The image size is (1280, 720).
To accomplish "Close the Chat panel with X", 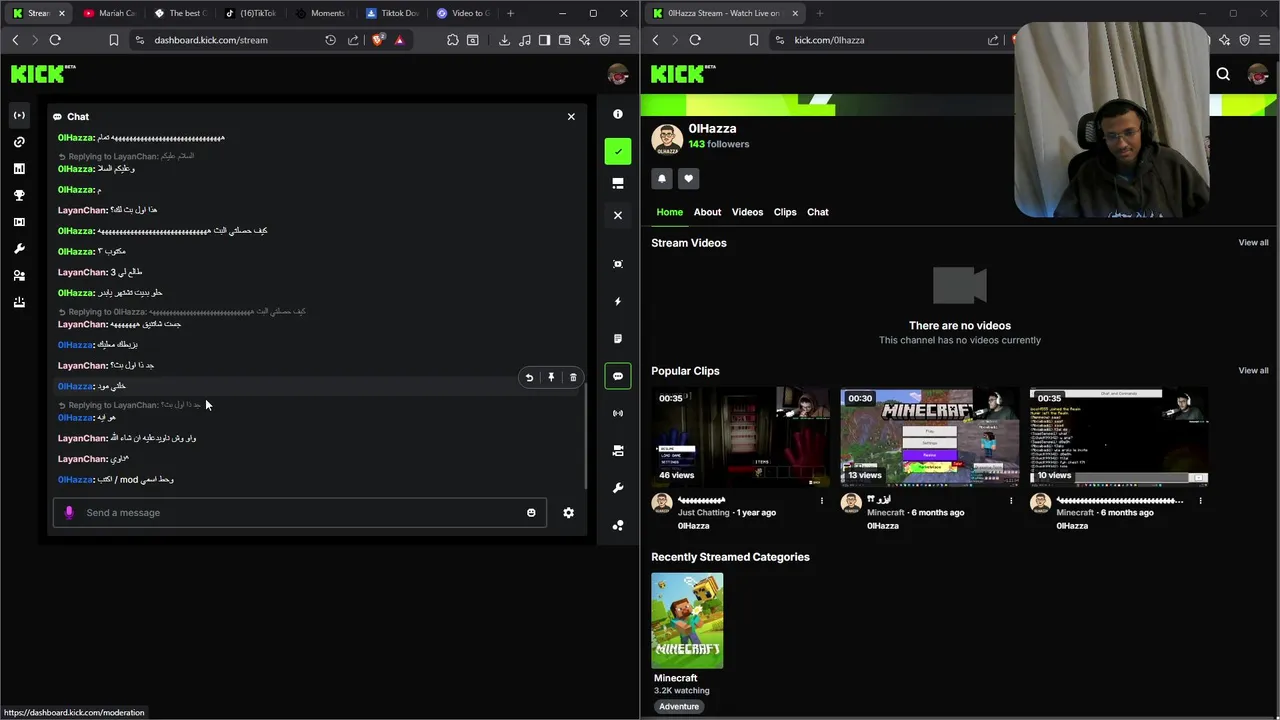I will (571, 117).
